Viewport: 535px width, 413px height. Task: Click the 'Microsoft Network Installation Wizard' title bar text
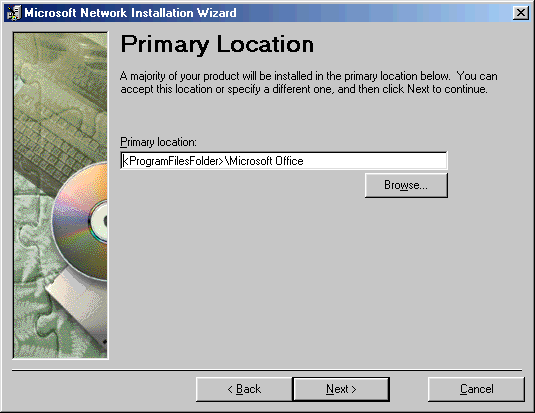tap(130, 13)
